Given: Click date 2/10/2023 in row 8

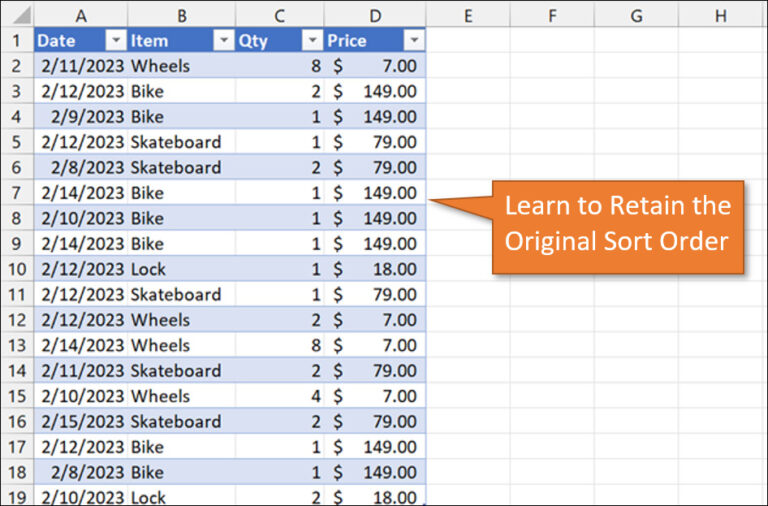Looking at the screenshot, I should pyautogui.click(x=81, y=218).
